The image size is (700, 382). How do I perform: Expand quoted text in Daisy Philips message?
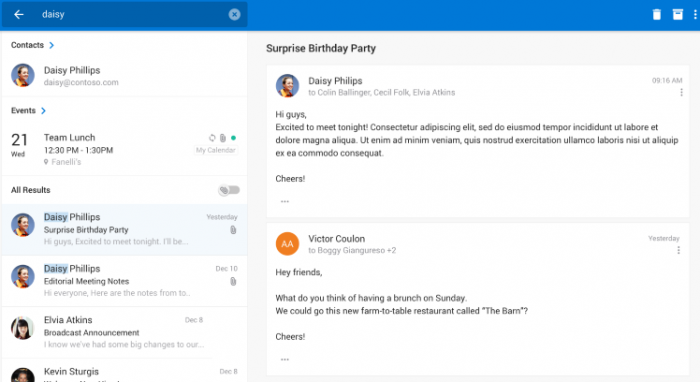click(285, 202)
